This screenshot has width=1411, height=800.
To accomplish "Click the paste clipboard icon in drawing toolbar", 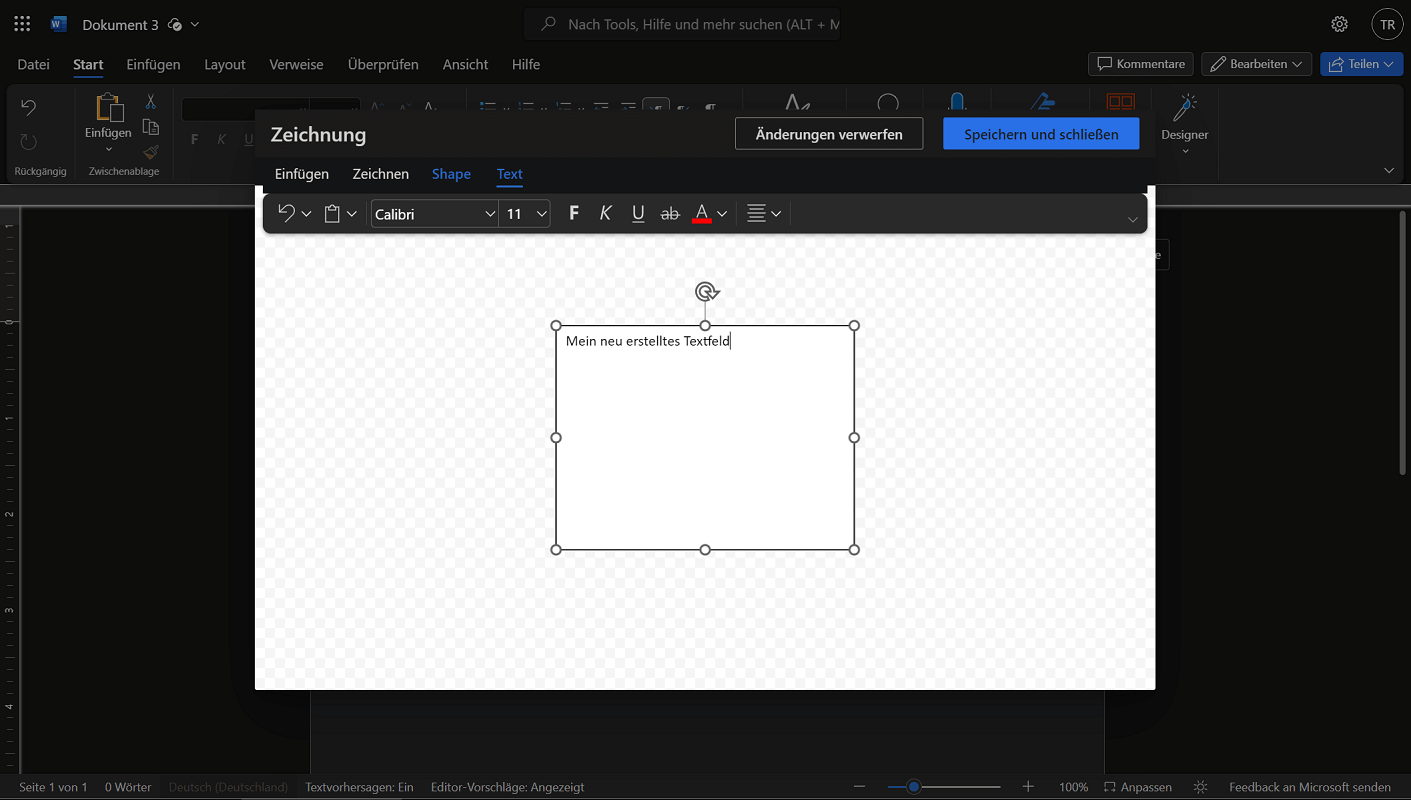I will [x=333, y=213].
